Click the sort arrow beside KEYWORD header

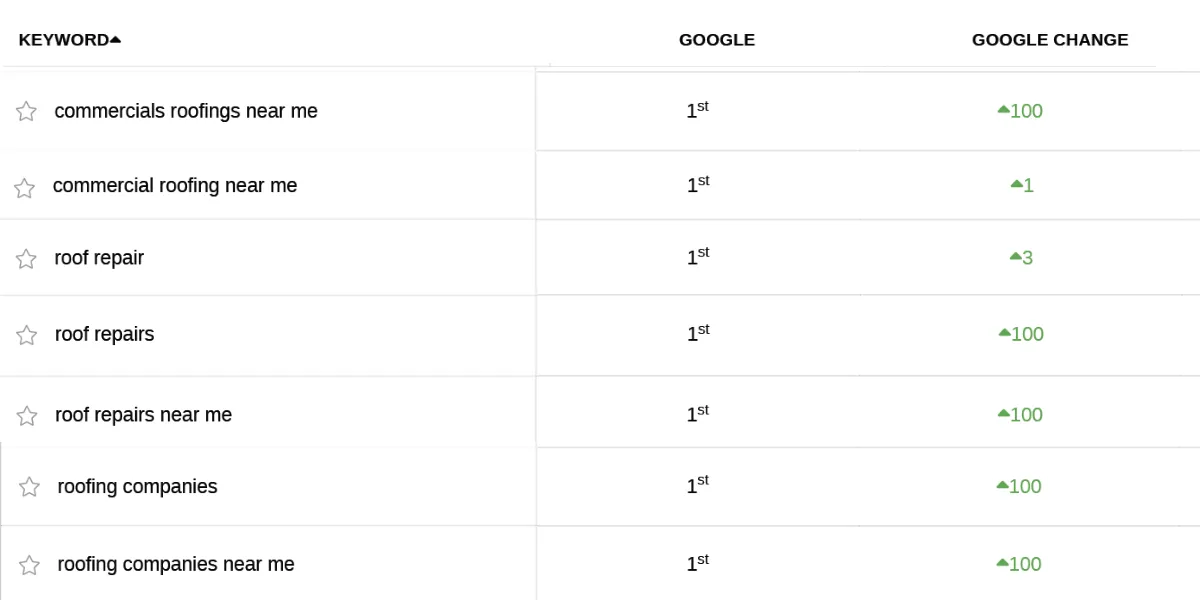[116, 40]
